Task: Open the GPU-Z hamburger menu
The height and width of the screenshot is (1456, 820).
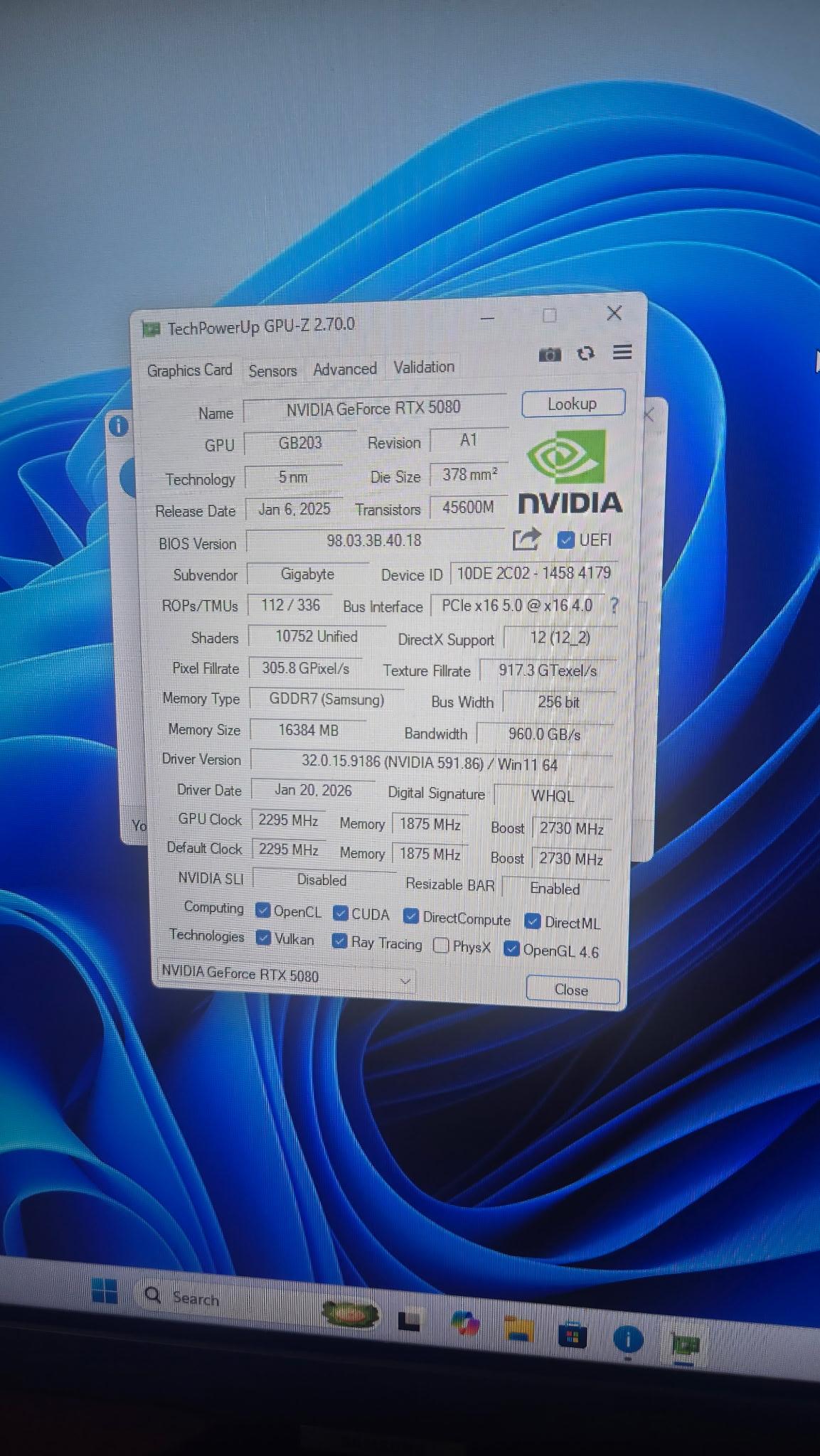Action: 622,352
